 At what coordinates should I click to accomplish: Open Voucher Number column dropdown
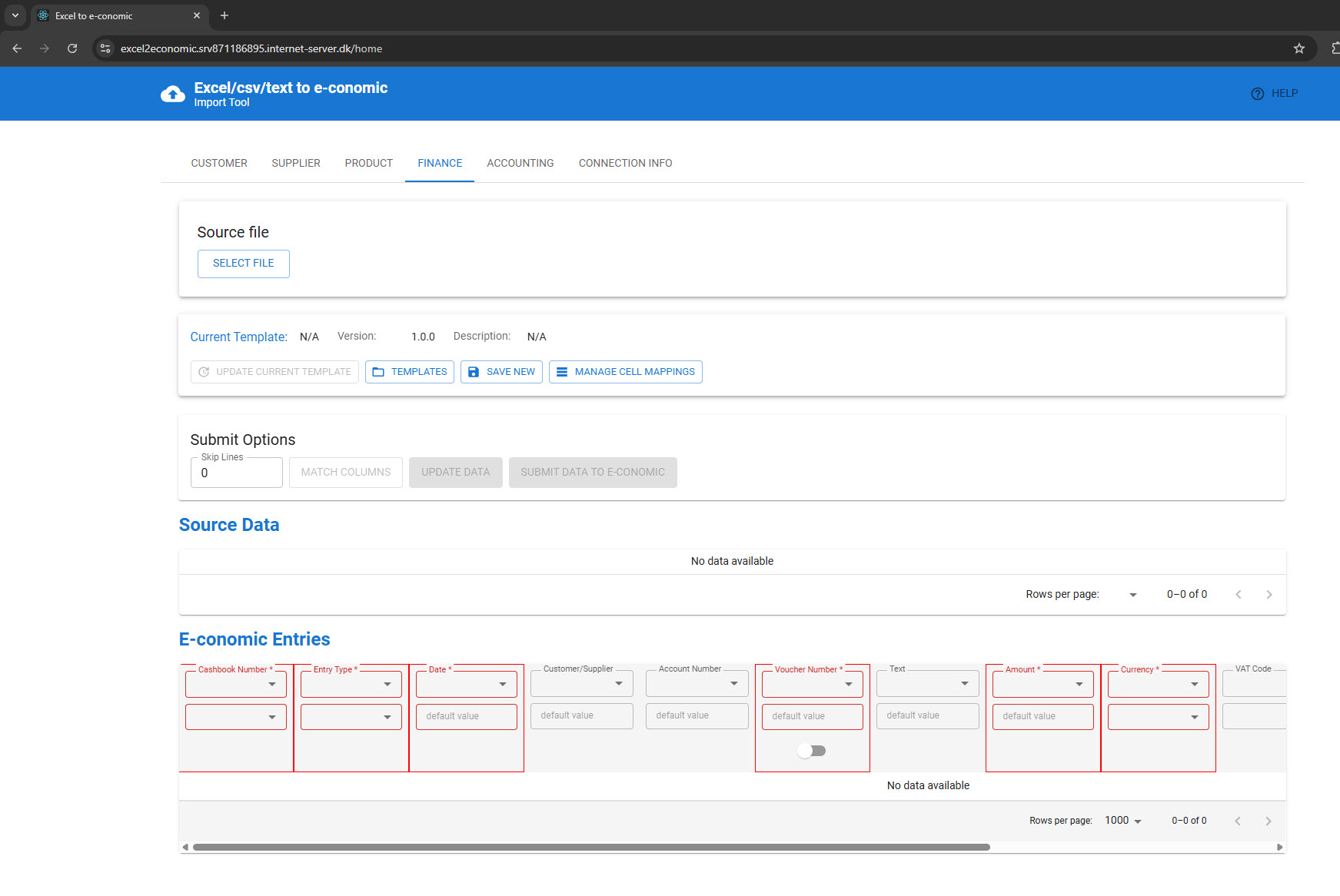click(x=813, y=684)
